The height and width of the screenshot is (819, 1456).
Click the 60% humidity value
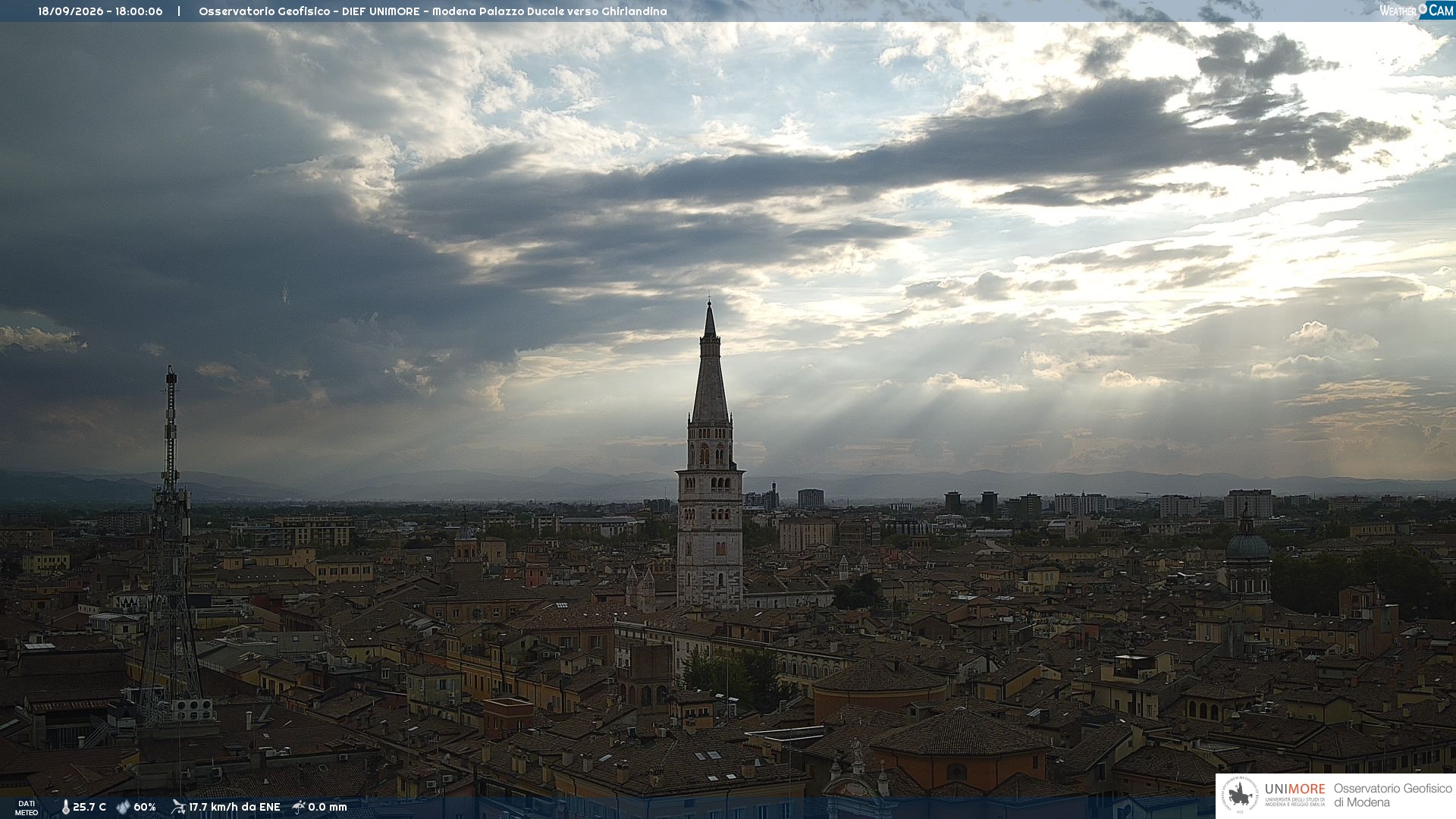click(145, 808)
